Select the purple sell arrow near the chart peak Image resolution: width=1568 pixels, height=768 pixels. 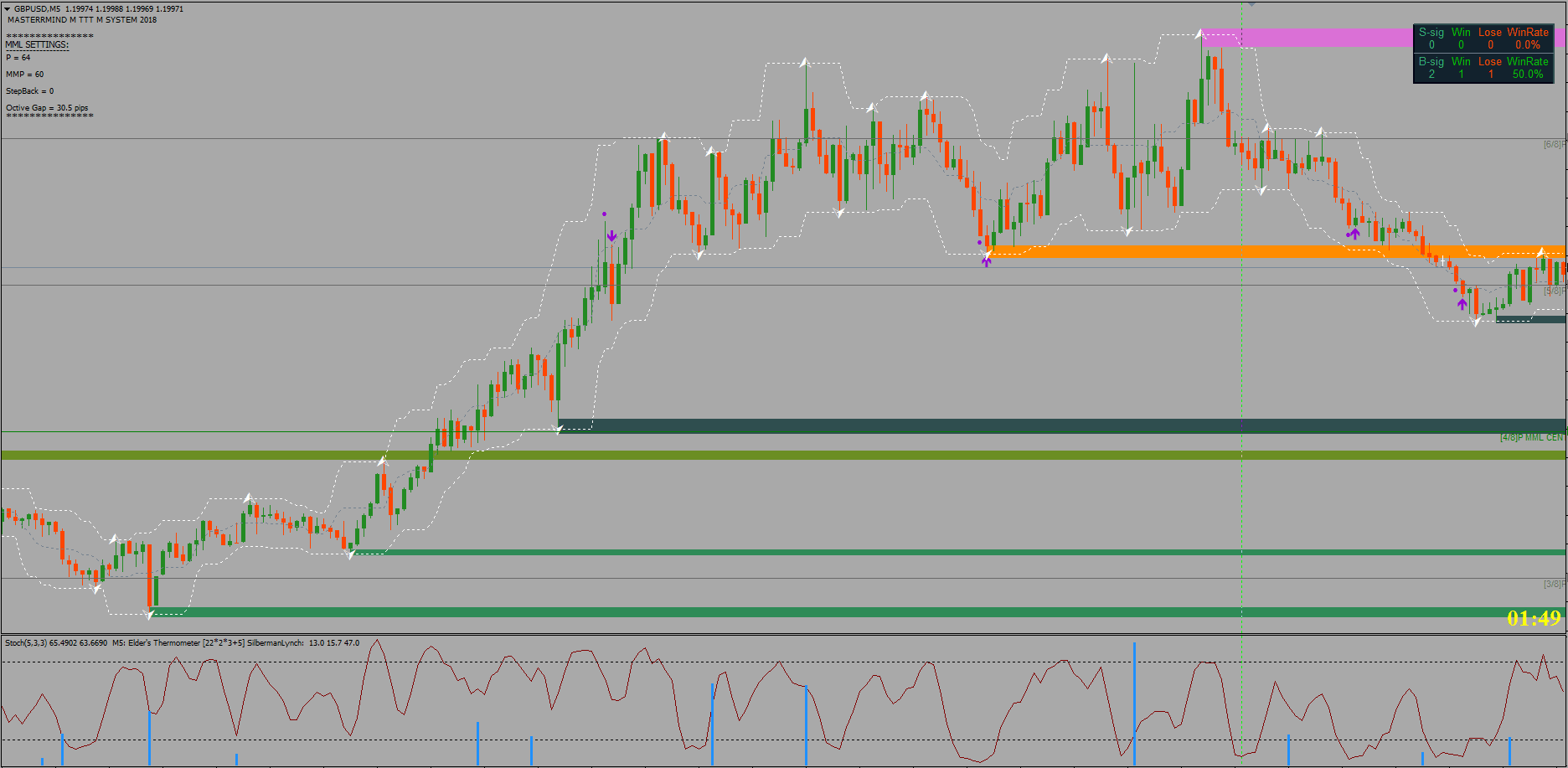[x=611, y=235]
